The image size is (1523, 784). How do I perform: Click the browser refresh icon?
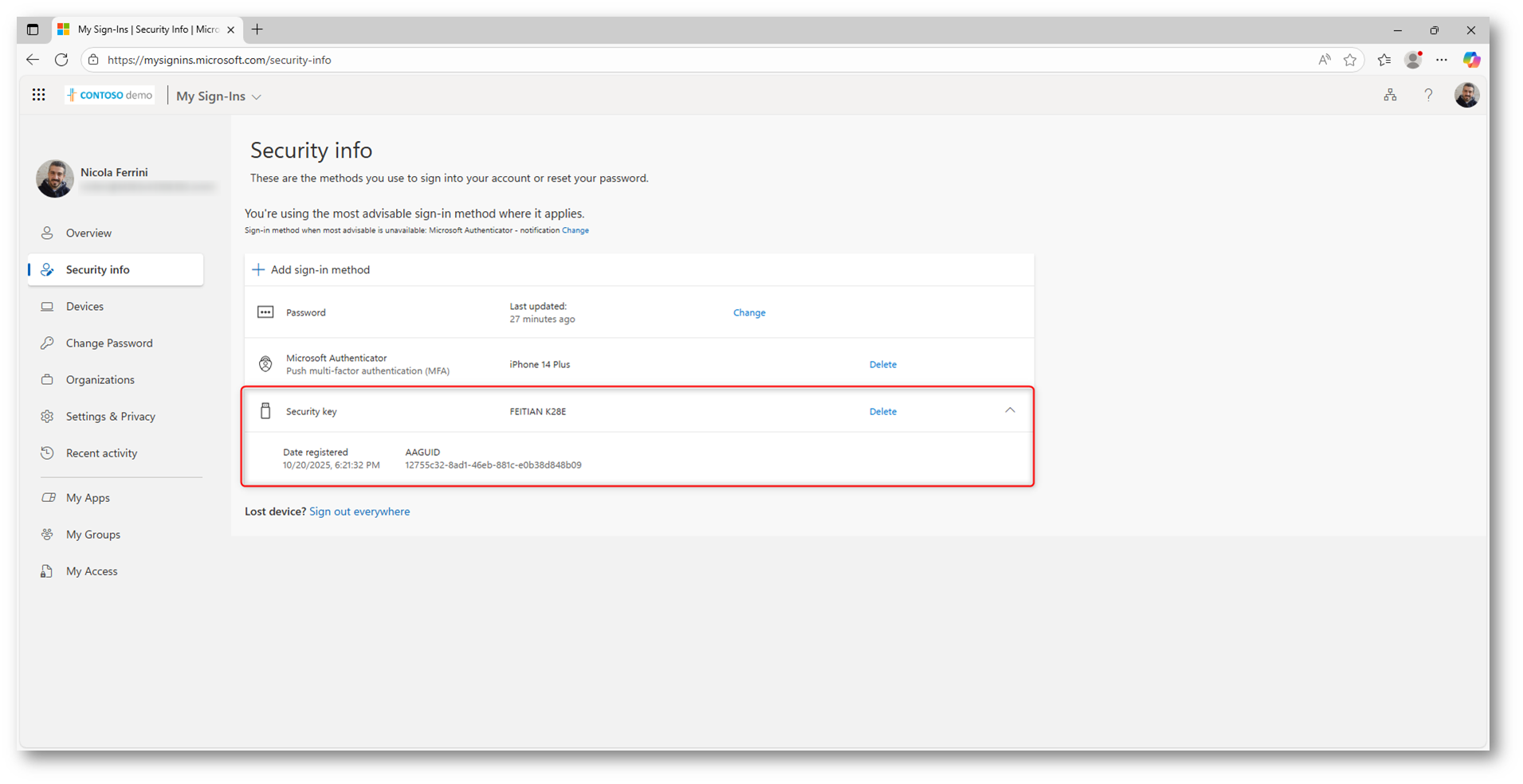pos(61,60)
